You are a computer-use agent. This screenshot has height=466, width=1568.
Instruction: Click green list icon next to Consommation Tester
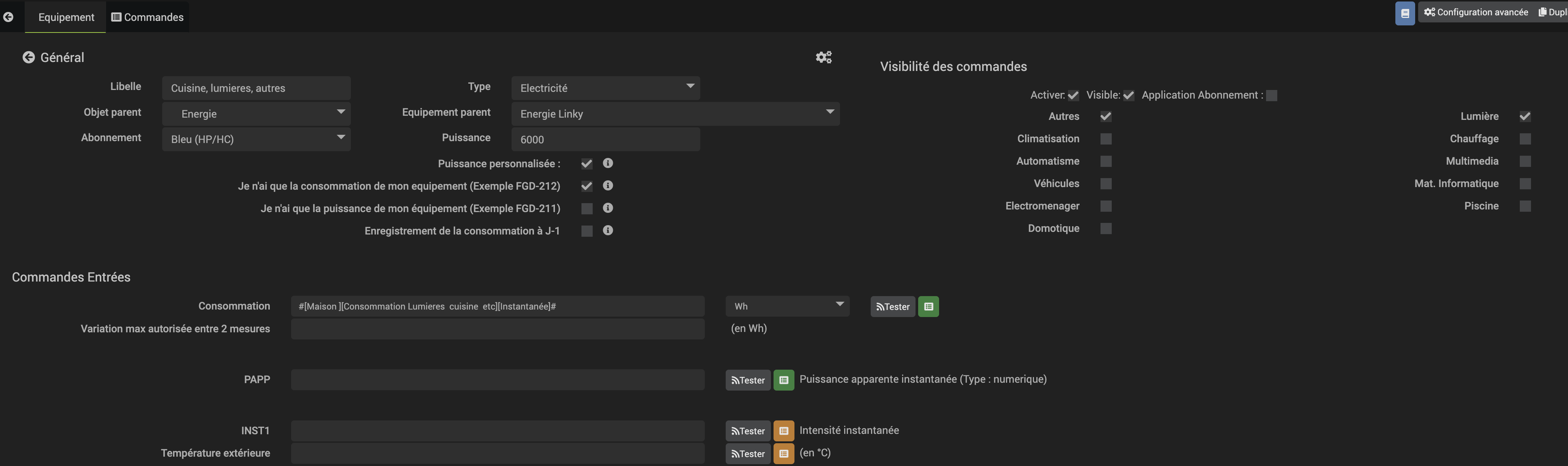click(928, 307)
